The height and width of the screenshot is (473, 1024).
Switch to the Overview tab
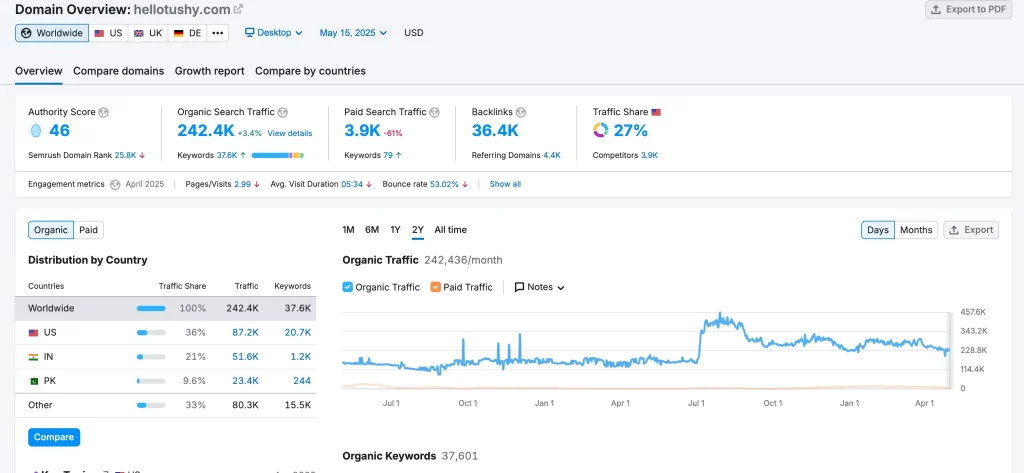coord(39,71)
